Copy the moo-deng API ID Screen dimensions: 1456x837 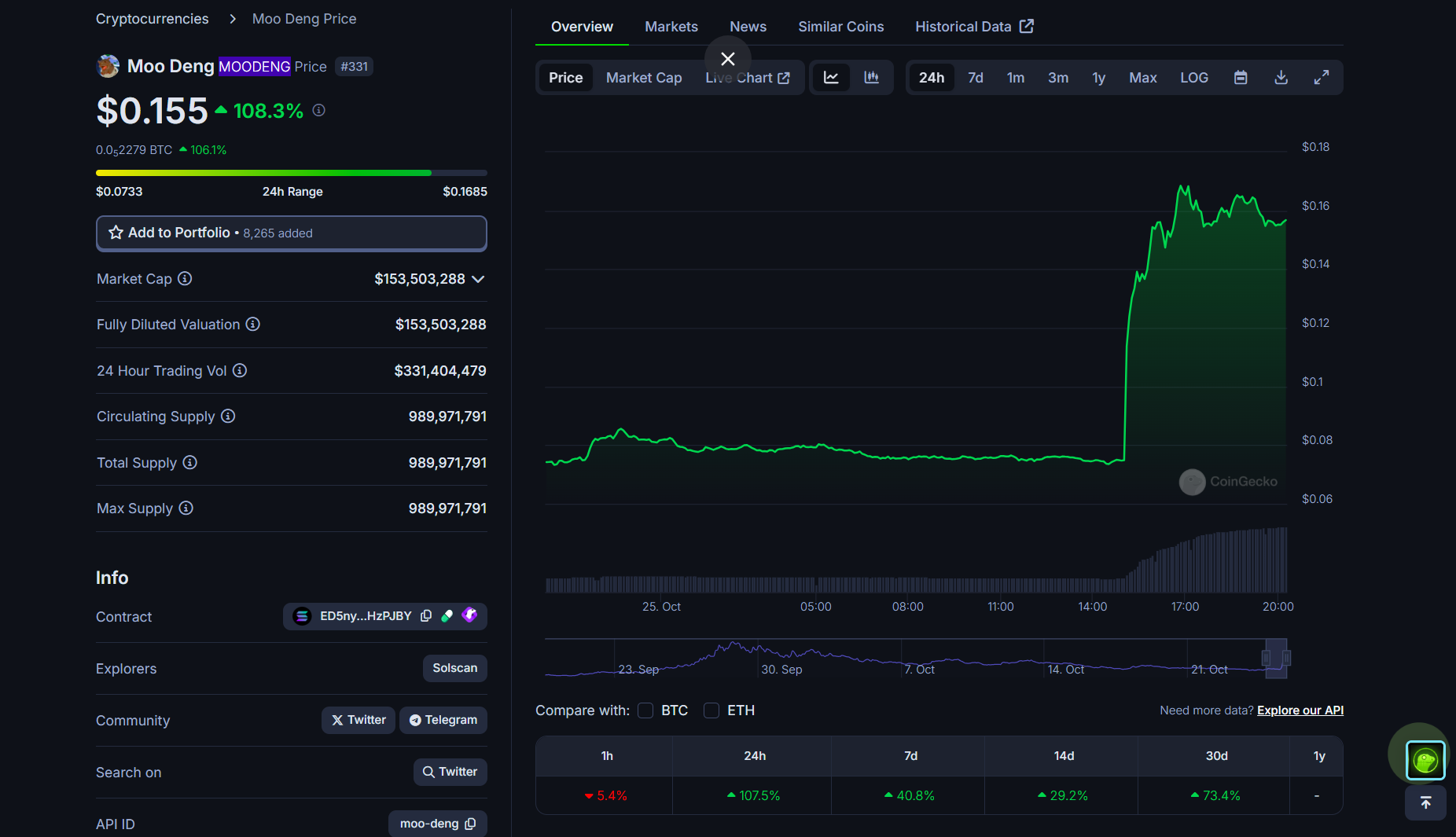coord(471,824)
